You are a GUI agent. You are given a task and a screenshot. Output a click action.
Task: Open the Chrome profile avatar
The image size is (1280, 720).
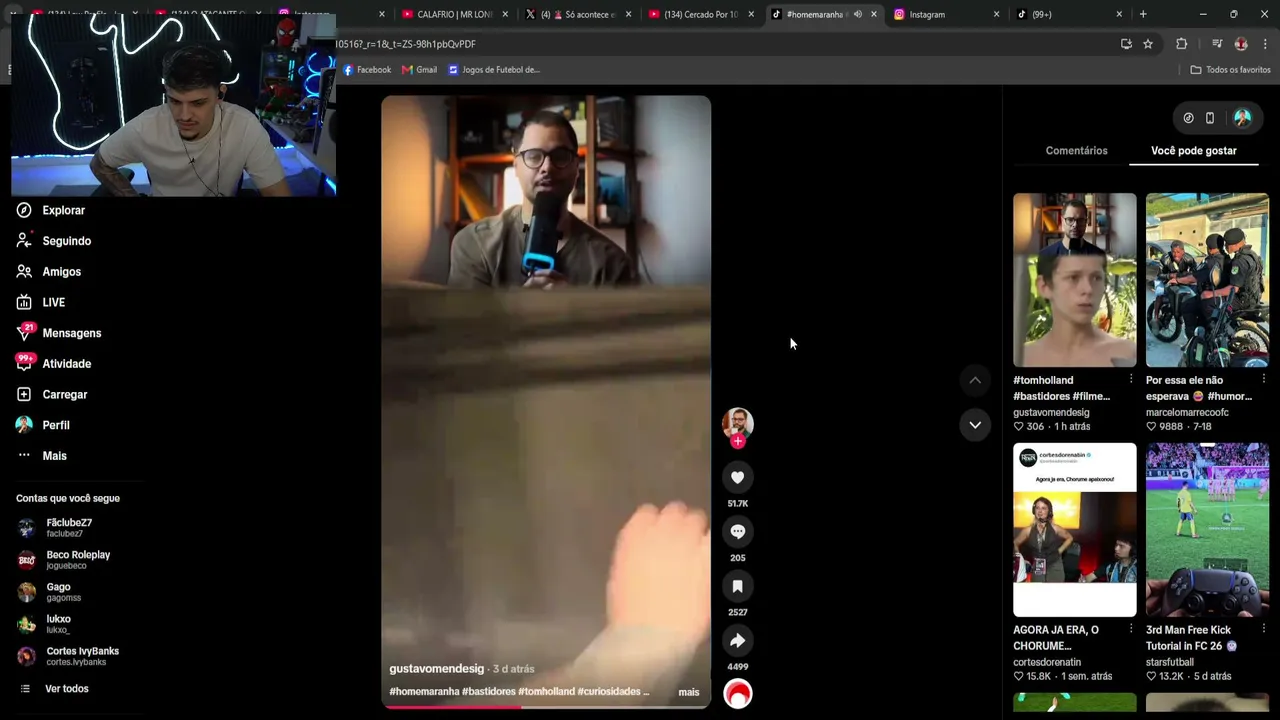coord(1241,44)
